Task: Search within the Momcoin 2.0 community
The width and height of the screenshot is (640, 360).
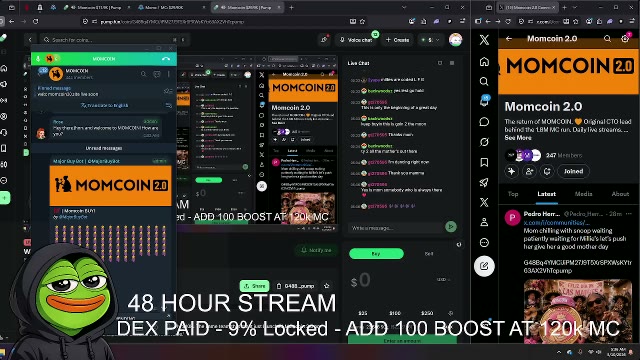Action: (x=607, y=39)
